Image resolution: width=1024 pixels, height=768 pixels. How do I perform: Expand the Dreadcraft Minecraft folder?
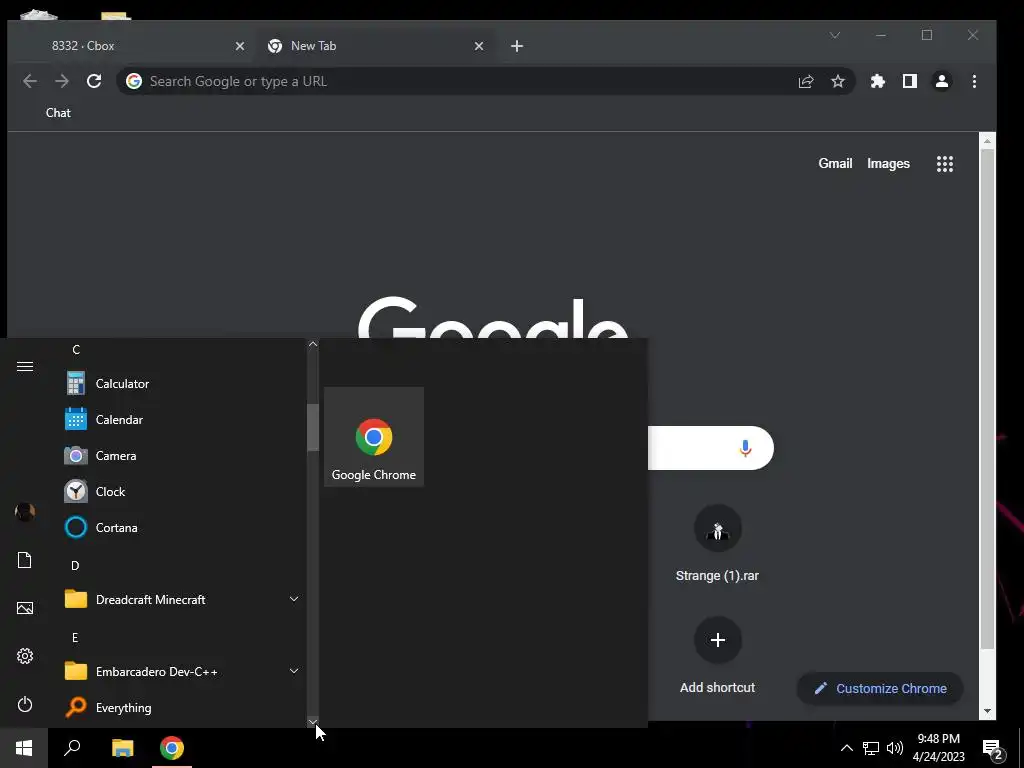coord(182,600)
